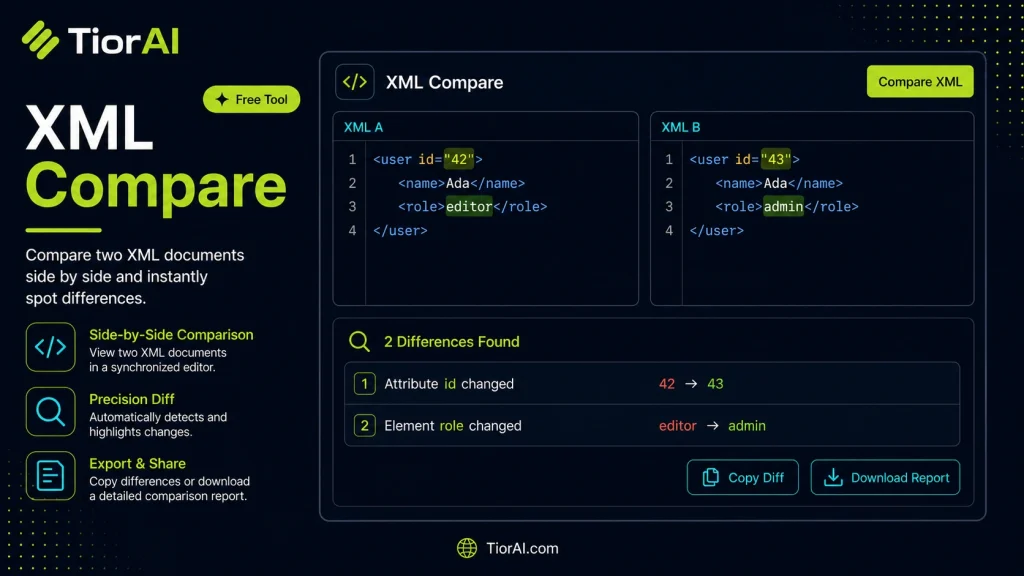Click red value 42 in difference row

coord(667,384)
